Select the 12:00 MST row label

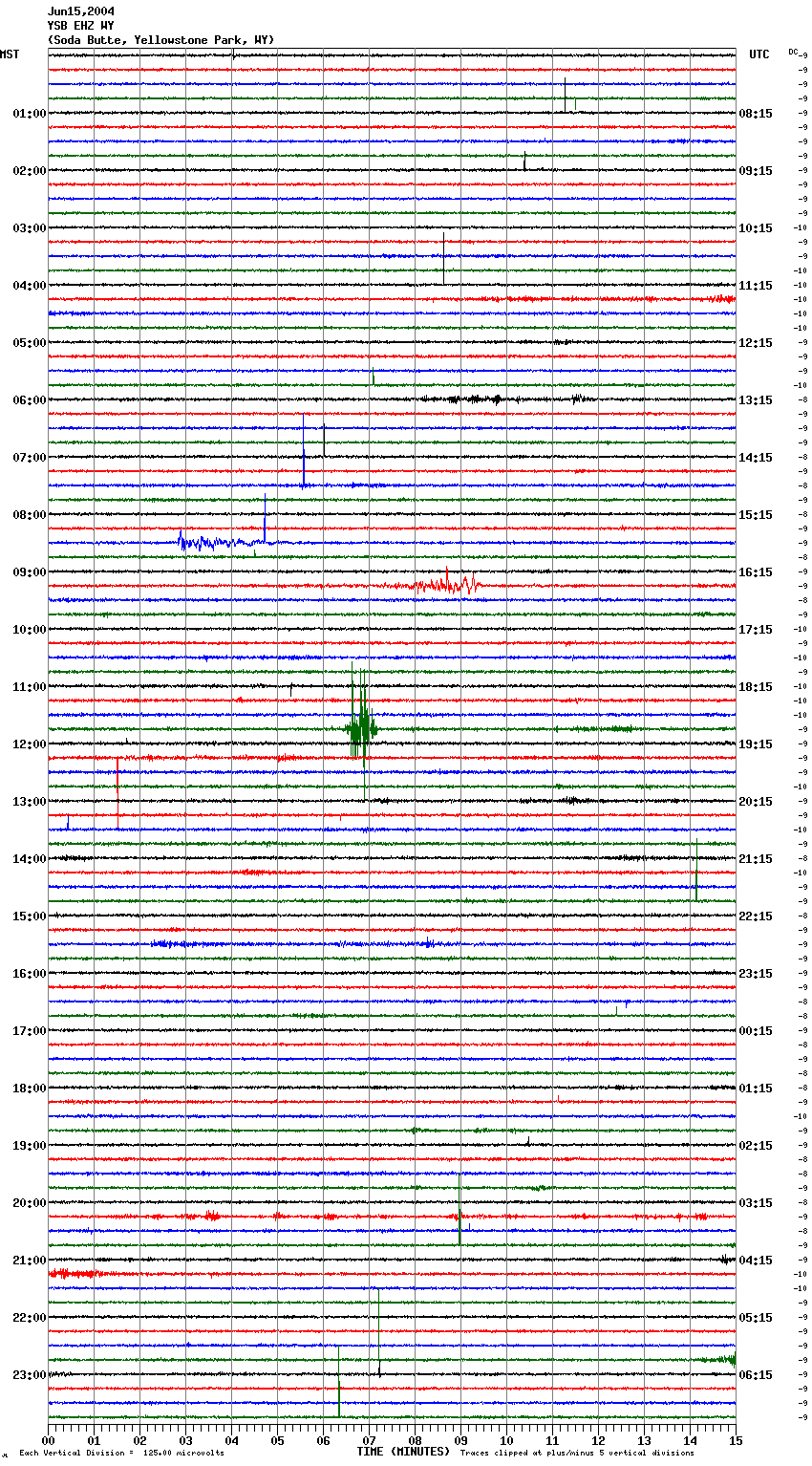(x=30, y=744)
